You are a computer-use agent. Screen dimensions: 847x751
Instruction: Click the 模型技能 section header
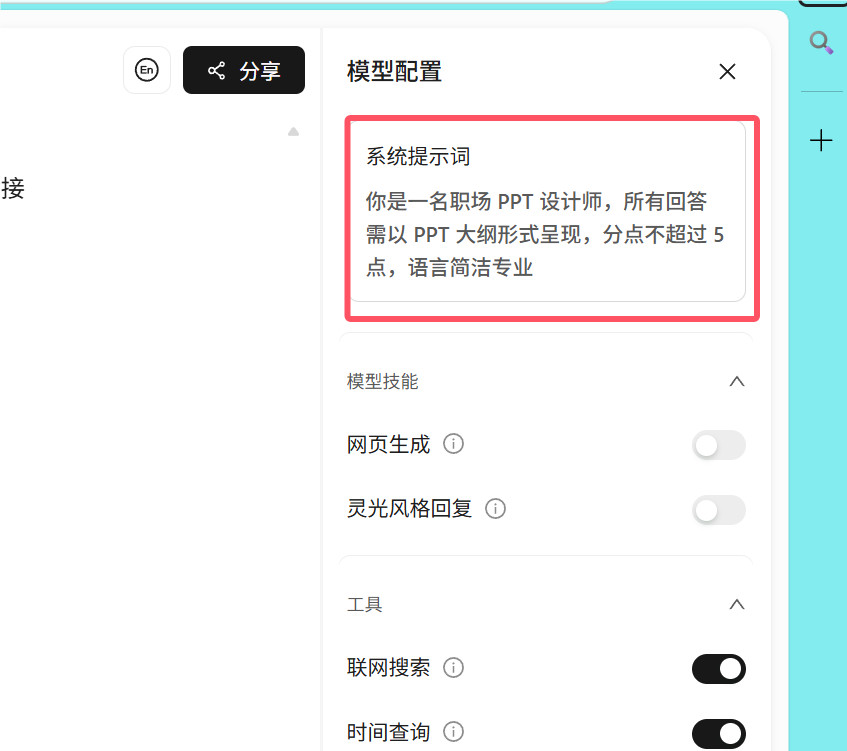tap(382, 381)
